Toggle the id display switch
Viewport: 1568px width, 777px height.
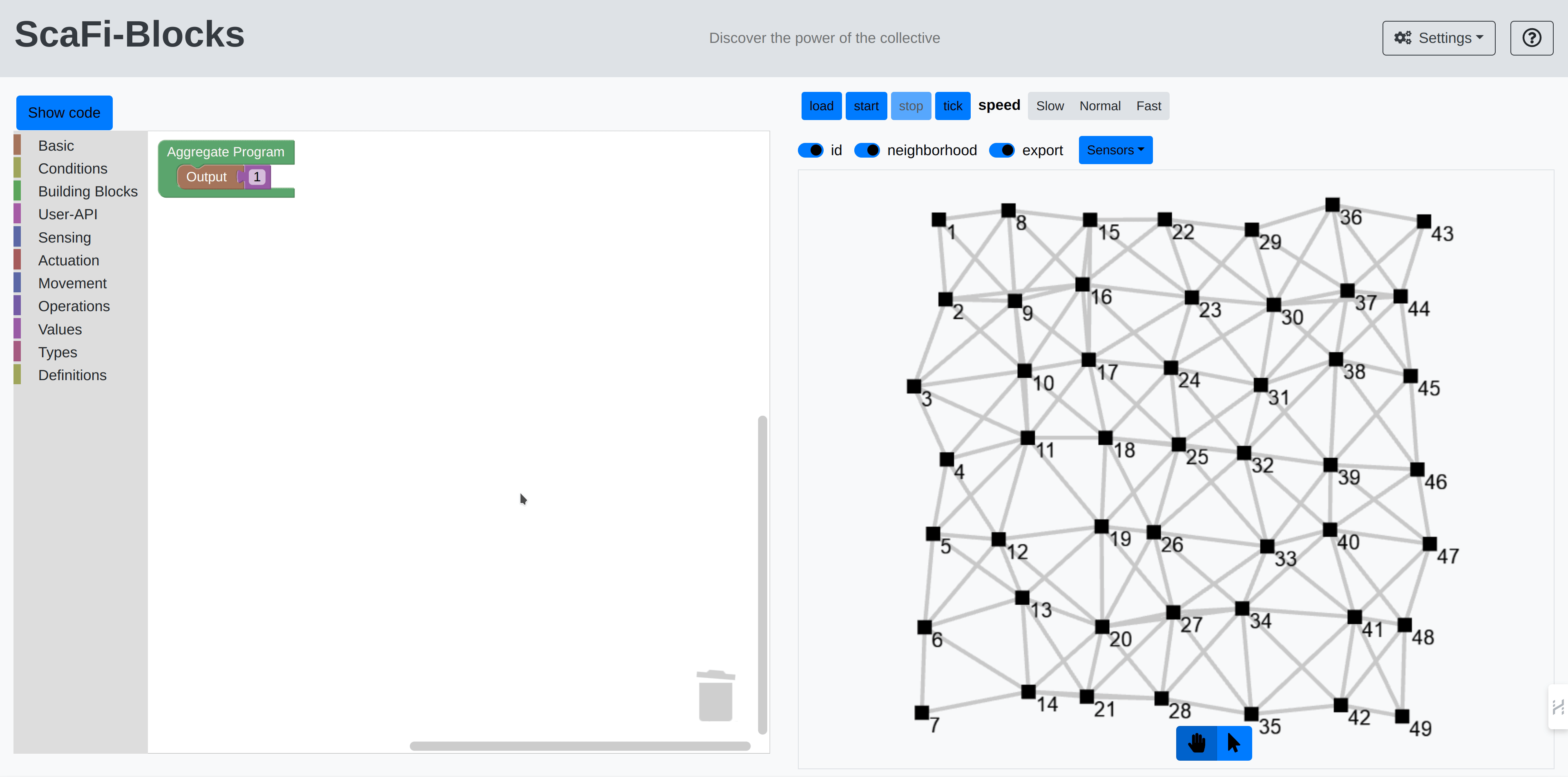coord(812,150)
